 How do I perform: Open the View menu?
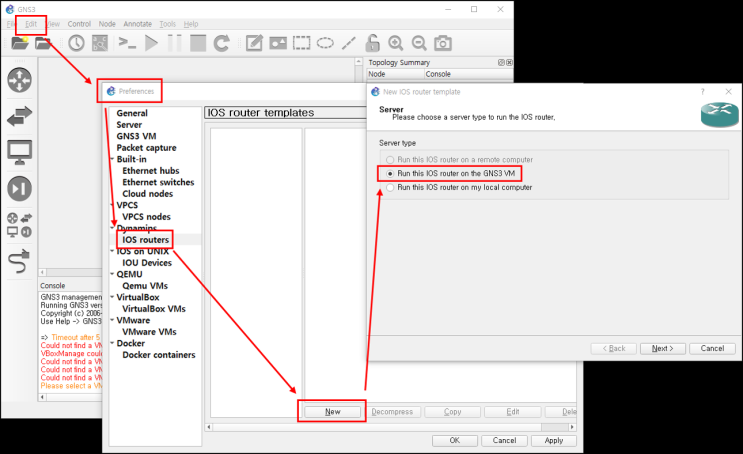coord(53,24)
